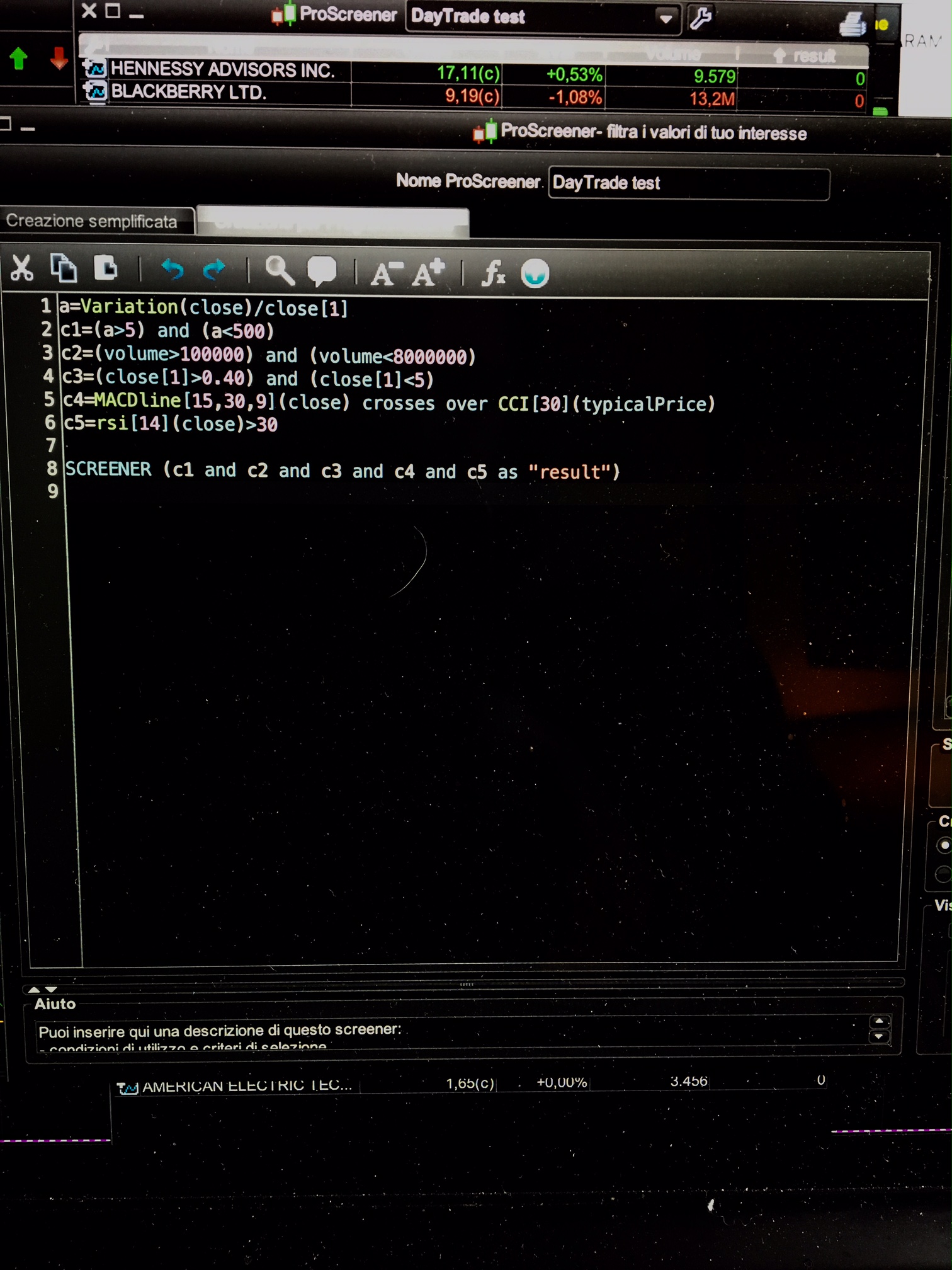Click the Aiuto description scroll-down arrow

pos(879,1036)
